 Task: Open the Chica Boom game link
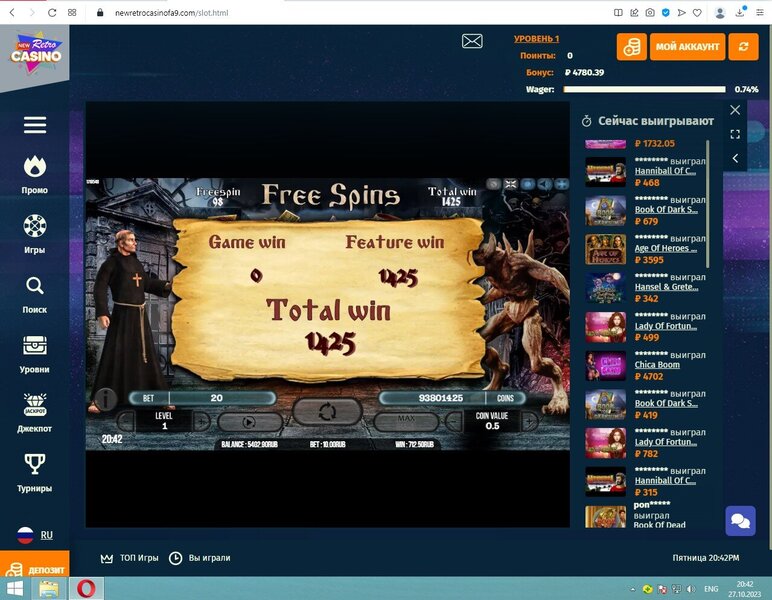[657, 365]
